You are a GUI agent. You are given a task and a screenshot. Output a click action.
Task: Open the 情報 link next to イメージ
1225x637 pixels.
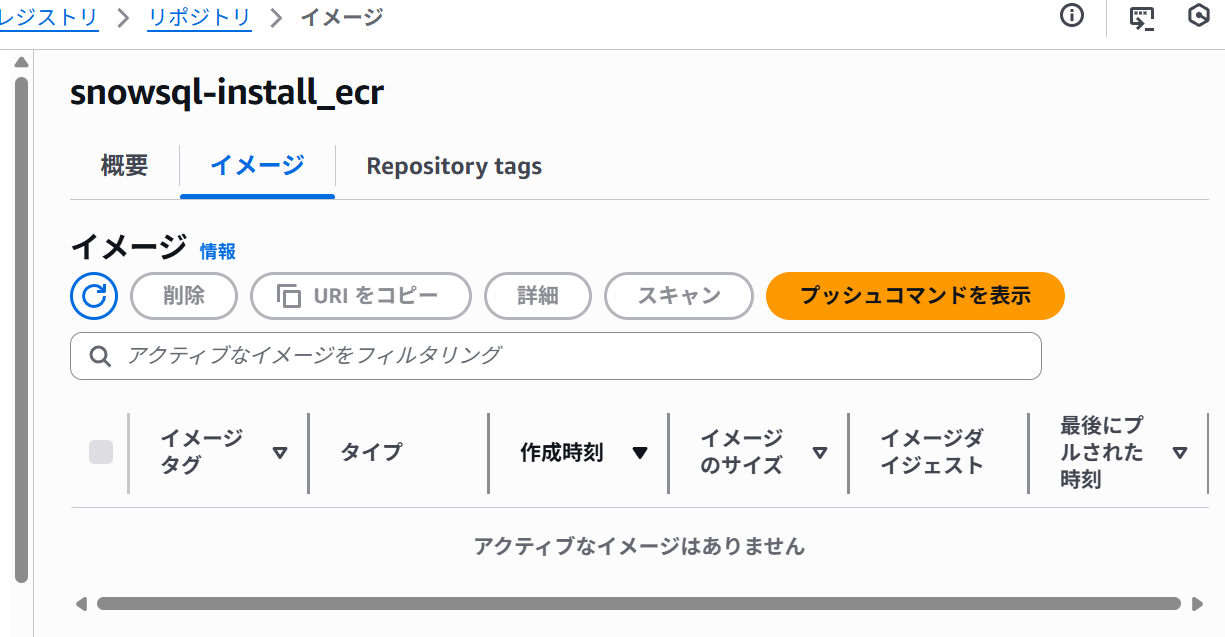(218, 251)
